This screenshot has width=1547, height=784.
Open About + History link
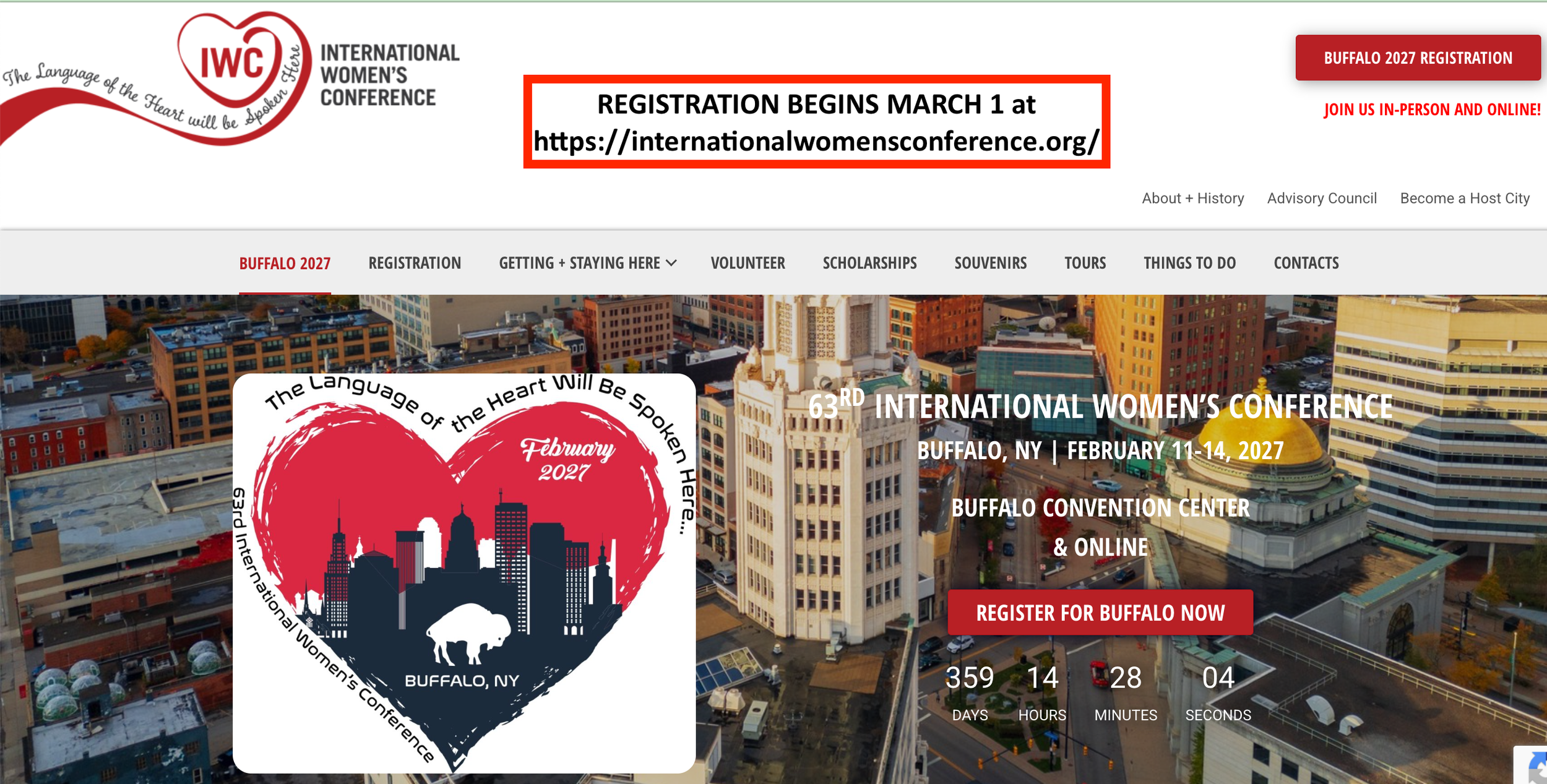point(1192,198)
